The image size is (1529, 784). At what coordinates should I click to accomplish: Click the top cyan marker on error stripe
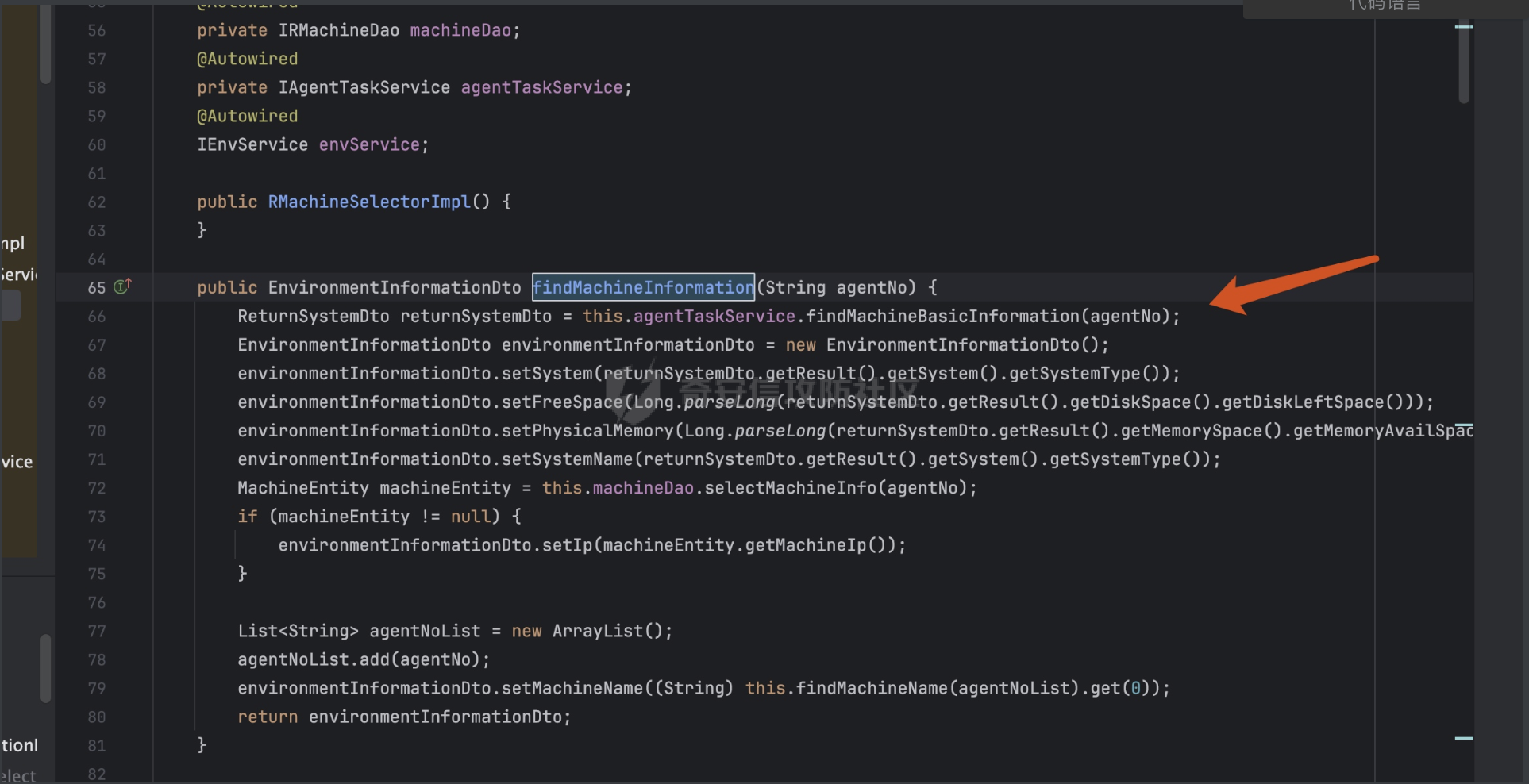[1464, 27]
